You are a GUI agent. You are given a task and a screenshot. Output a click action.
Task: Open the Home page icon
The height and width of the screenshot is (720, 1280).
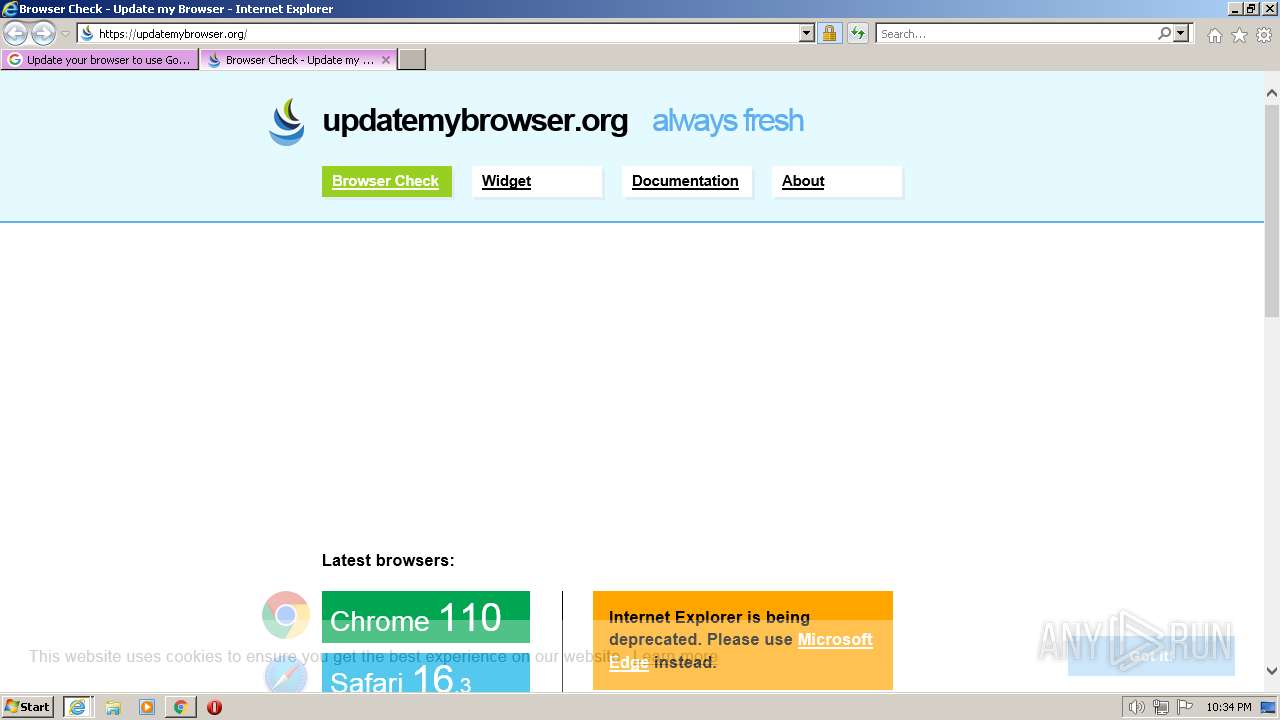pyautogui.click(x=1214, y=35)
